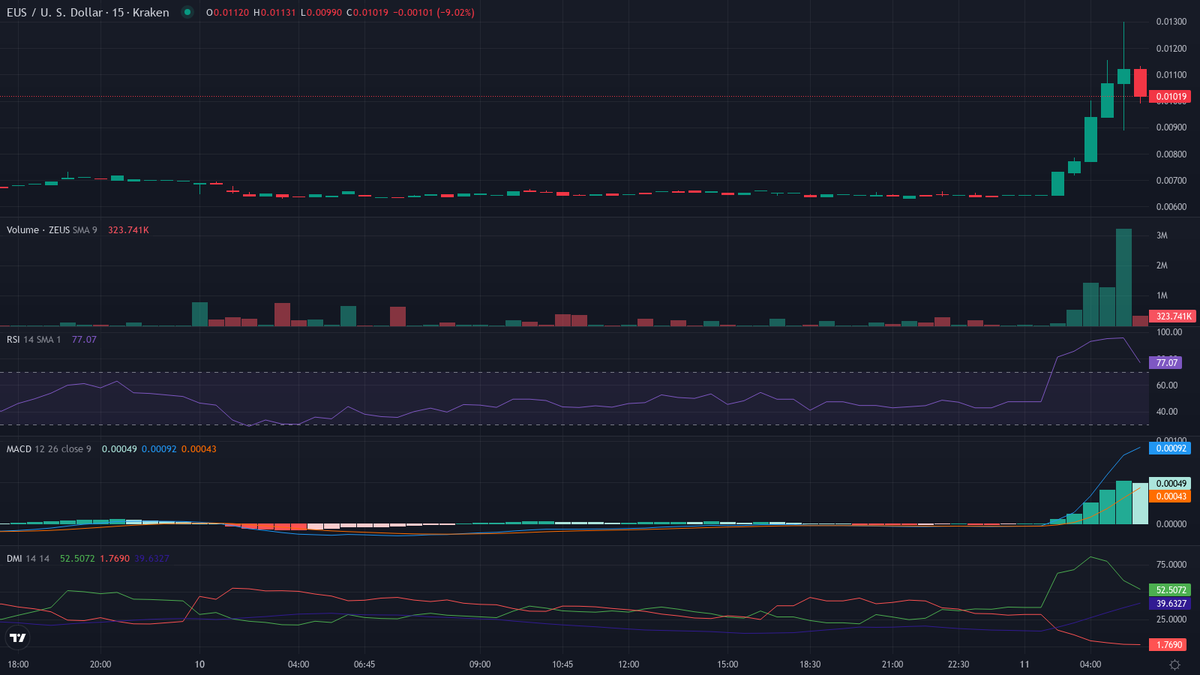This screenshot has height=675, width=1200.
Task: Click DMI ADX label 39.6327
Action: pyautogui.click(x=1170, y=604)
